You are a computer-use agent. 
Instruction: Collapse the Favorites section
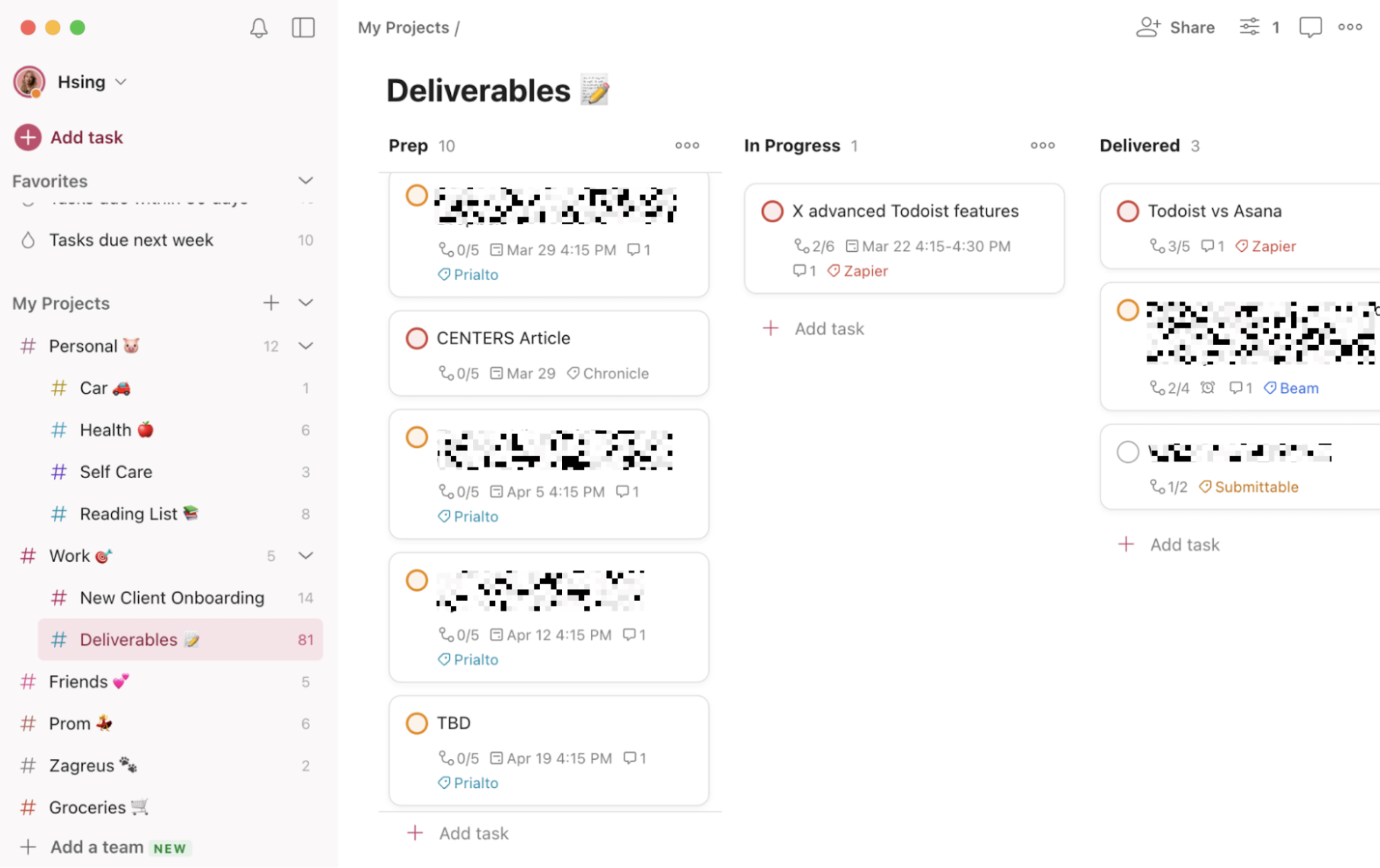tap(305, 181)
